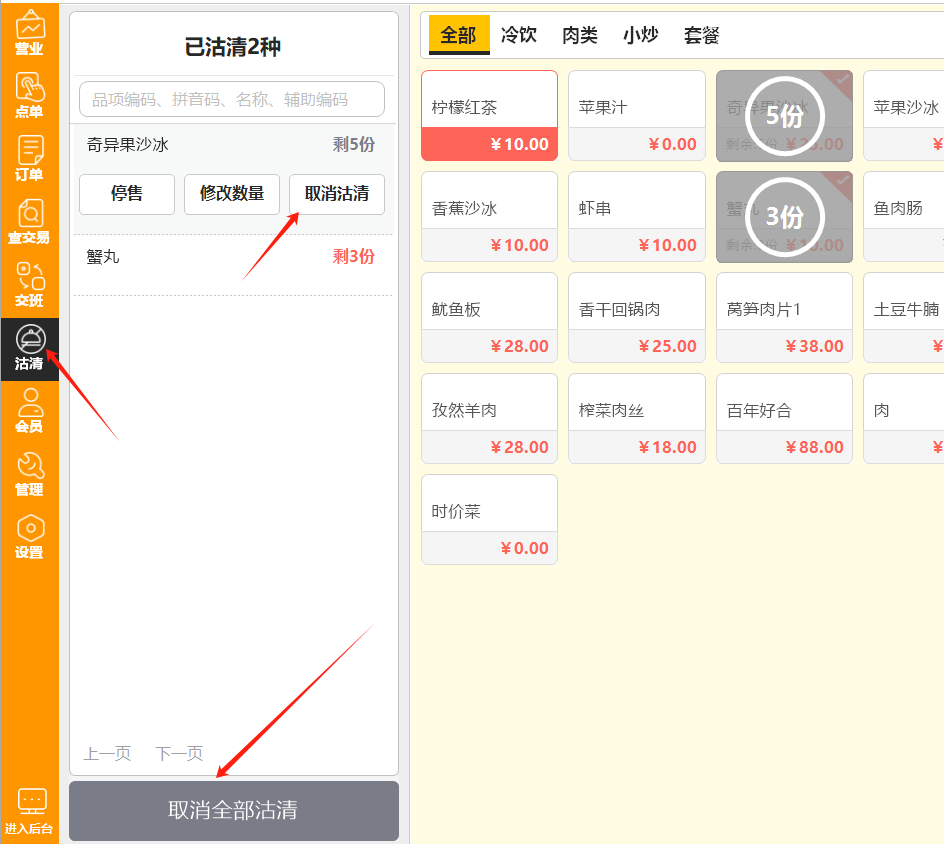
Task: Select the 香蕉沙冰 item card
Action: click(489, 217)
